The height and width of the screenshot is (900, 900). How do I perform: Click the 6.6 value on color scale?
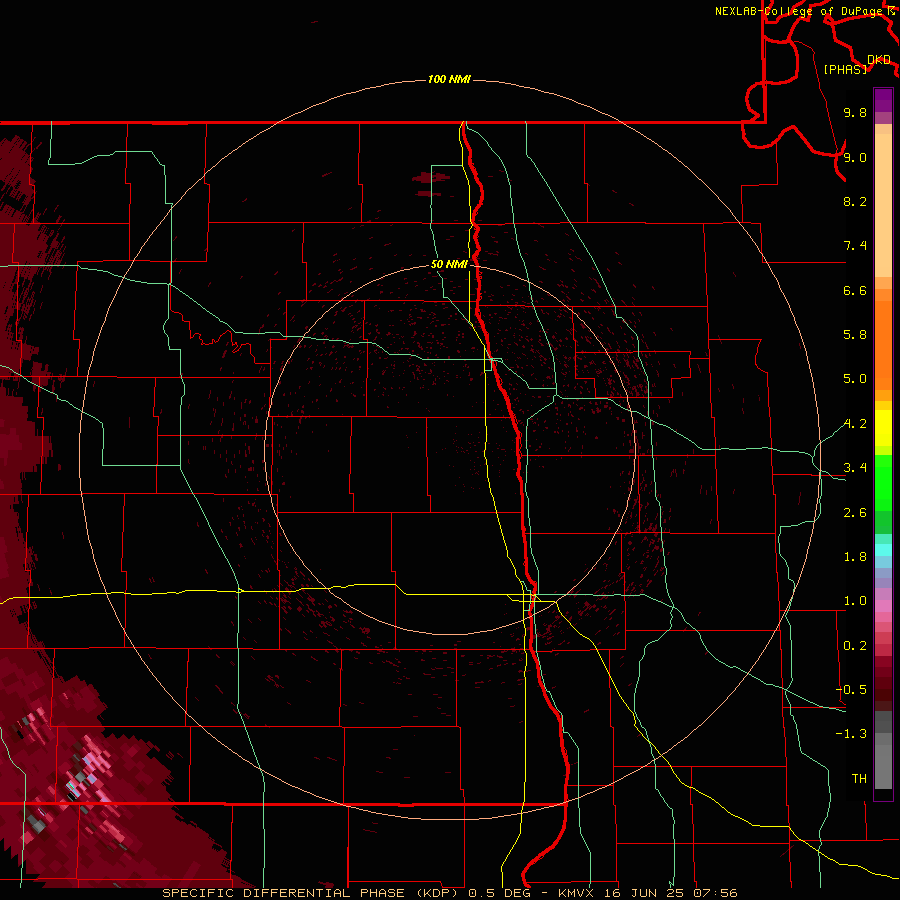click(855, 290)
